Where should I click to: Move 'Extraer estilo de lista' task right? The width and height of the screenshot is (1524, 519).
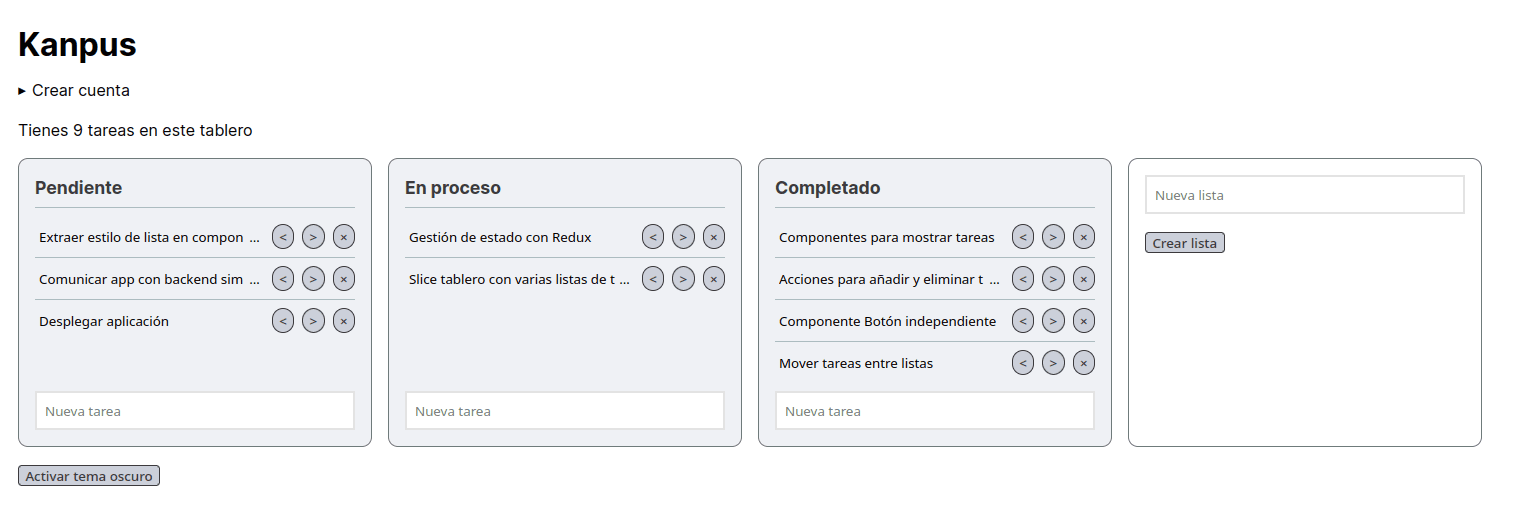tap(313, 237)
